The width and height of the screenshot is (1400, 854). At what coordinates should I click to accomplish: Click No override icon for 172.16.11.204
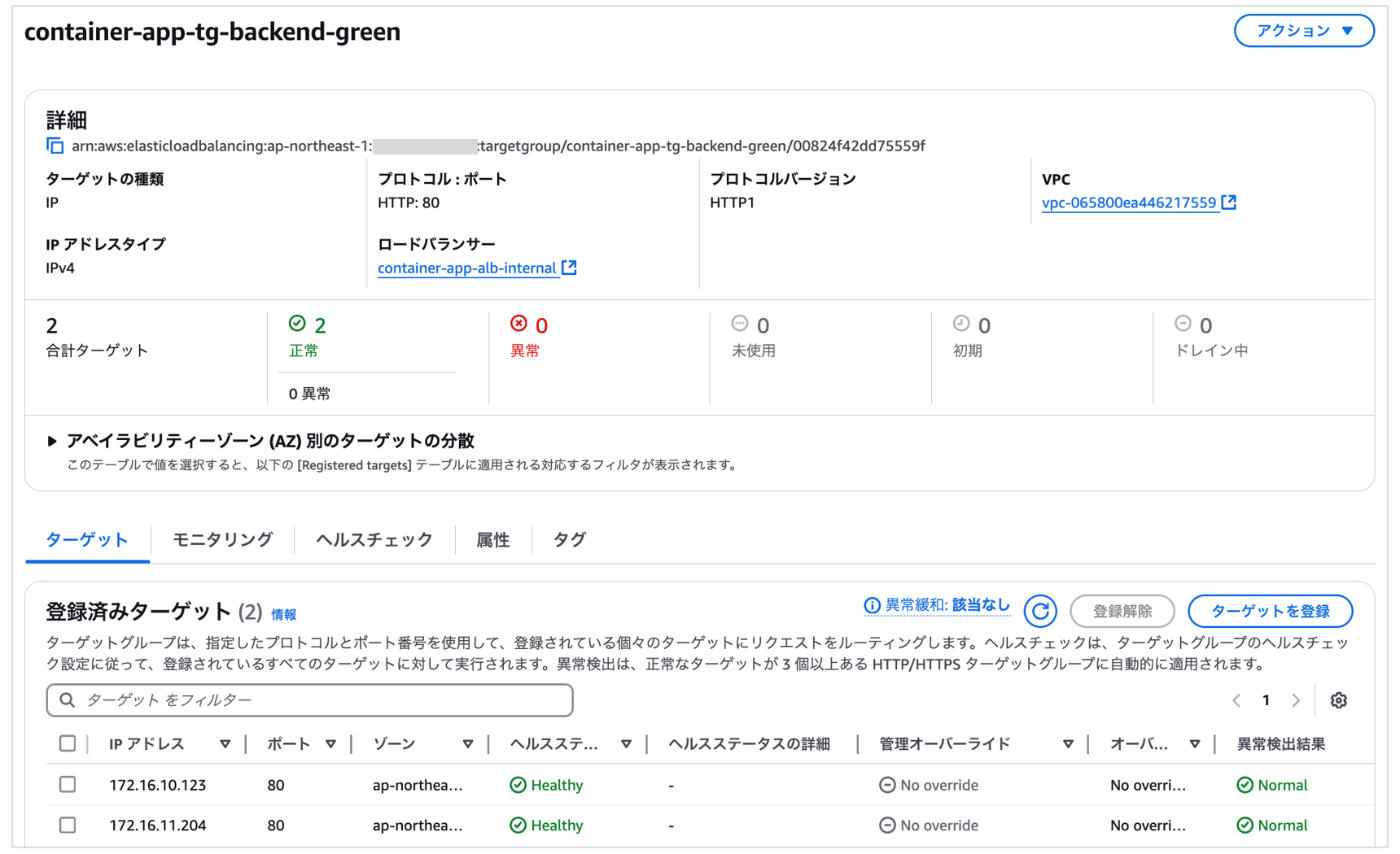click(887, 825)
